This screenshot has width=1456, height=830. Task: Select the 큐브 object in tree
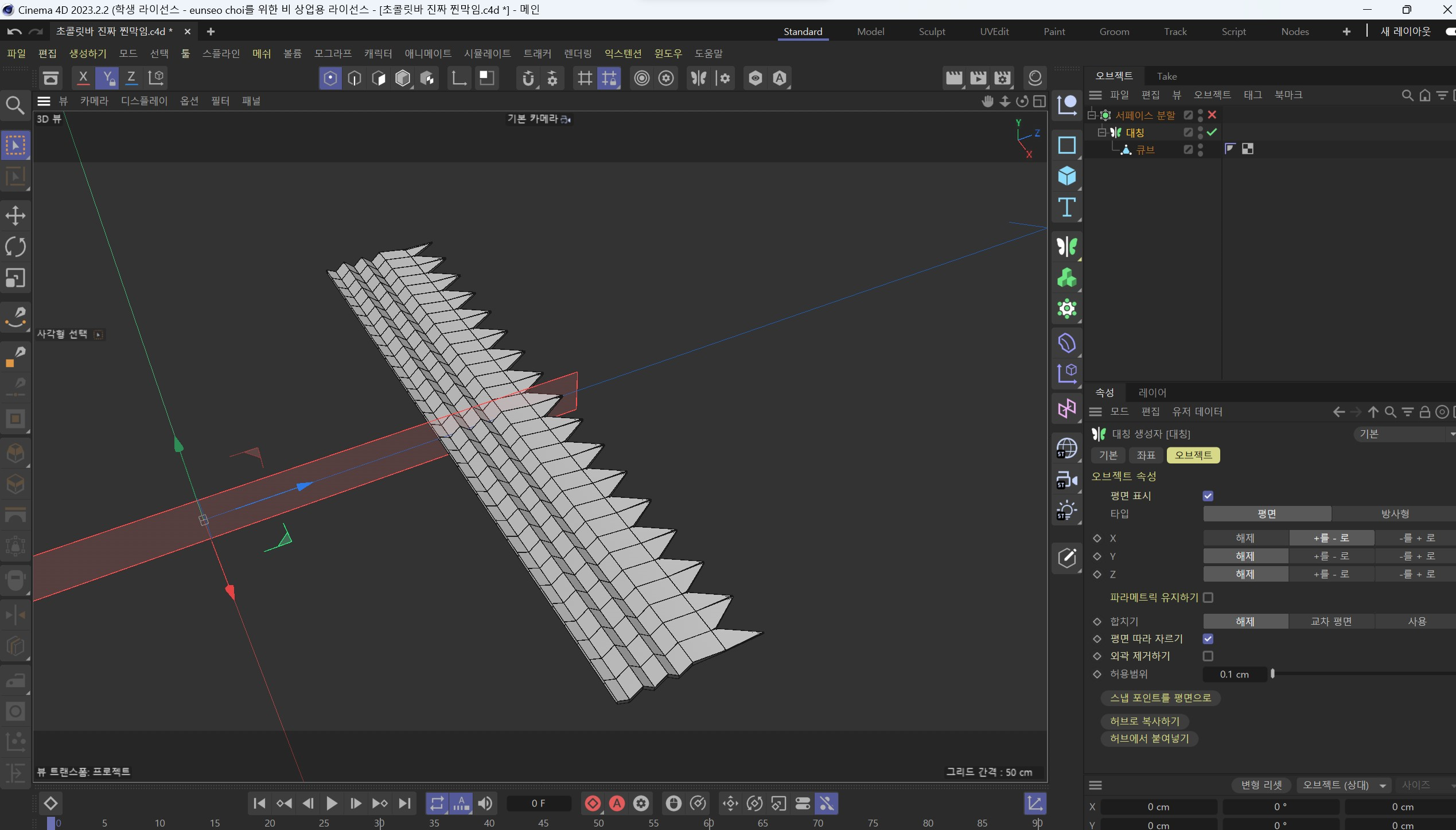1145,150
